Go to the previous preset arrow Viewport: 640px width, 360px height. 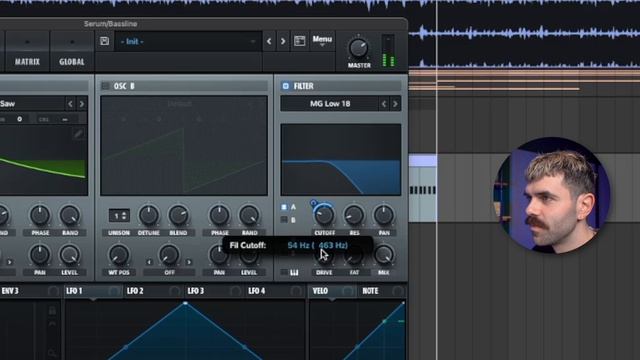(x=269, y=41)
